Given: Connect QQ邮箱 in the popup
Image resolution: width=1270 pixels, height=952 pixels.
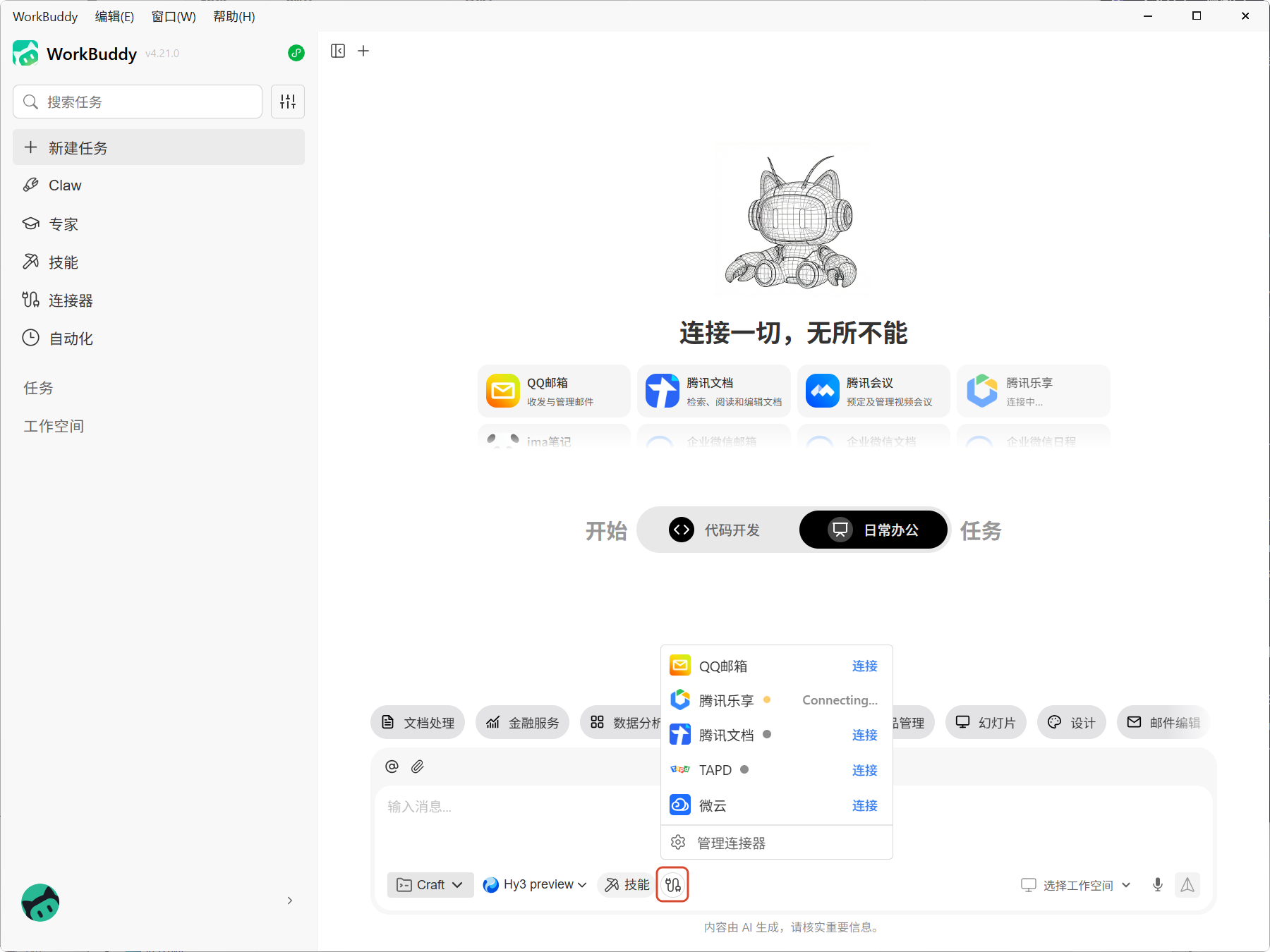Looking at the screenshot, I should click(864, 666).
